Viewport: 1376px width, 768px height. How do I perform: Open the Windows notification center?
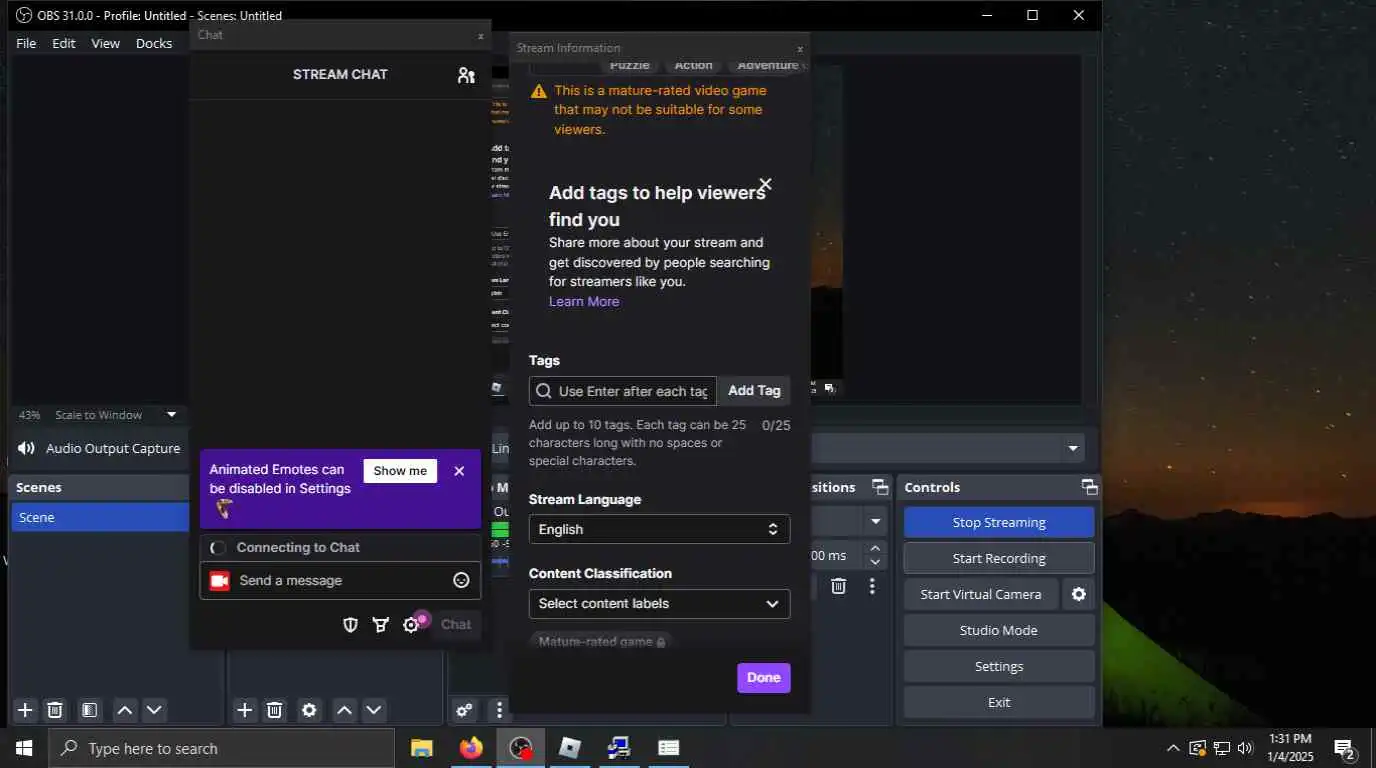pyautogui.click(x=1344, y=748)
